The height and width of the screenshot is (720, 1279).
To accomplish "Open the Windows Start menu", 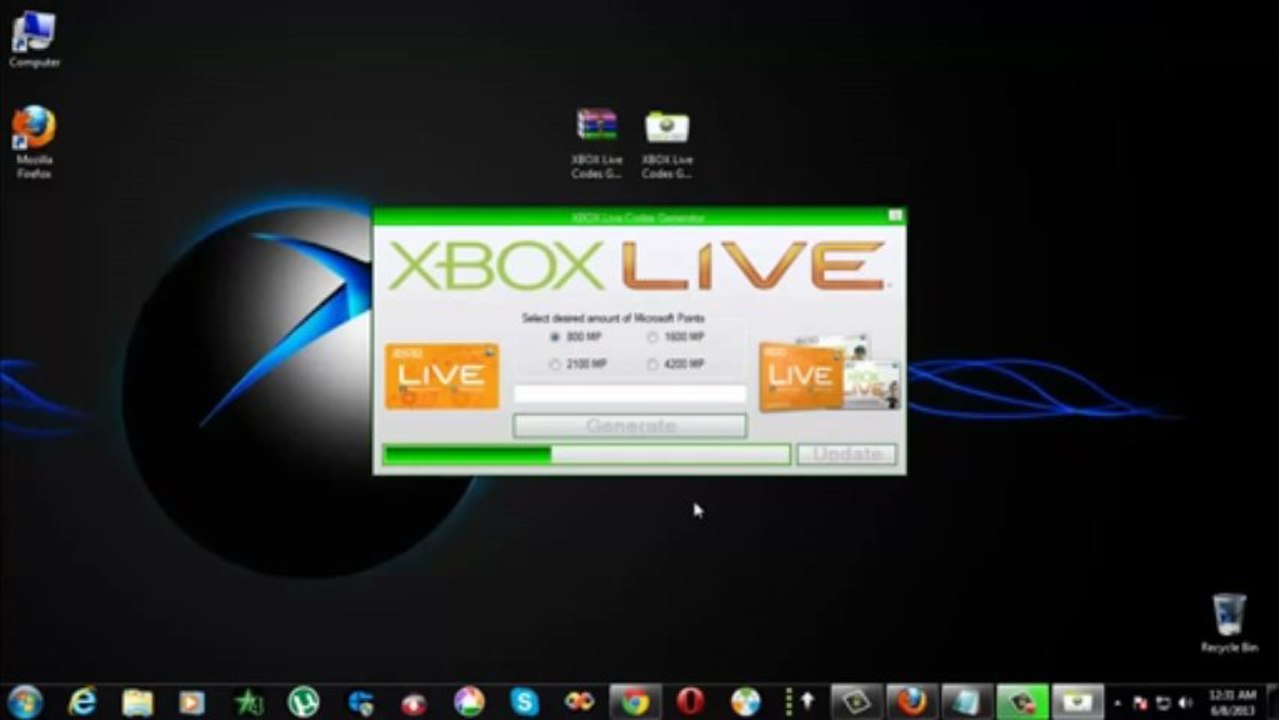I will [x=25, y=701].
